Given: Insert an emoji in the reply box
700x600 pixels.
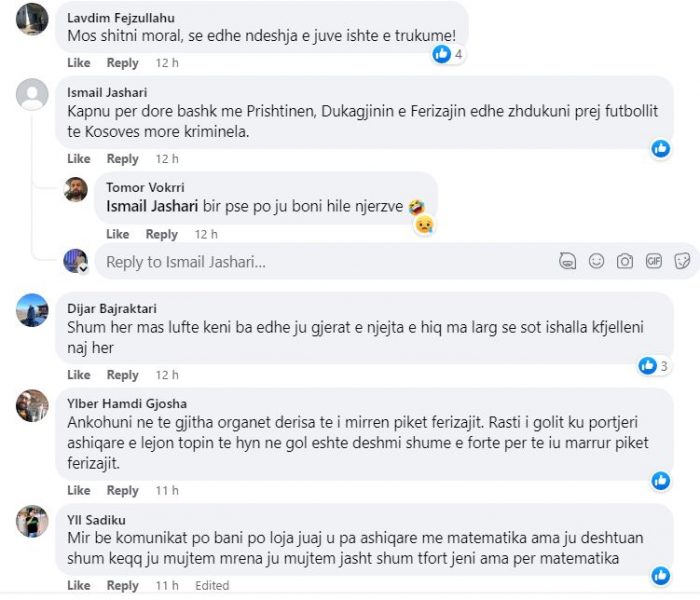Looking at the screenshot, I should pyautogui.click(x=596, y=261).
